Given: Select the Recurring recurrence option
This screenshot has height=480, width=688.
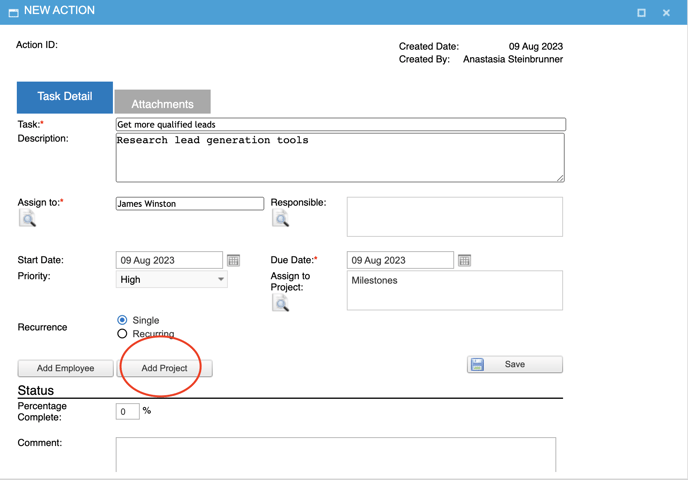Looking at the screenshot, I should pos(122,334).
